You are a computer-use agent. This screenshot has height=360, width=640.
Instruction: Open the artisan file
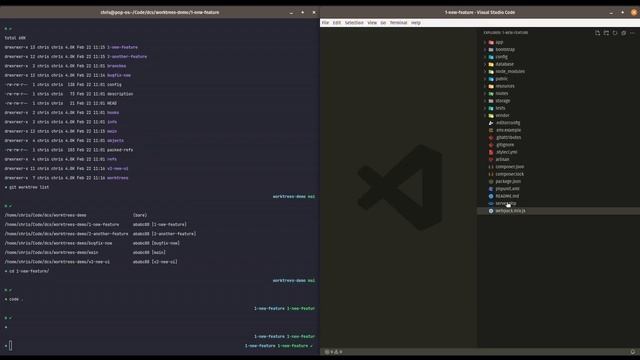(502, 159)
